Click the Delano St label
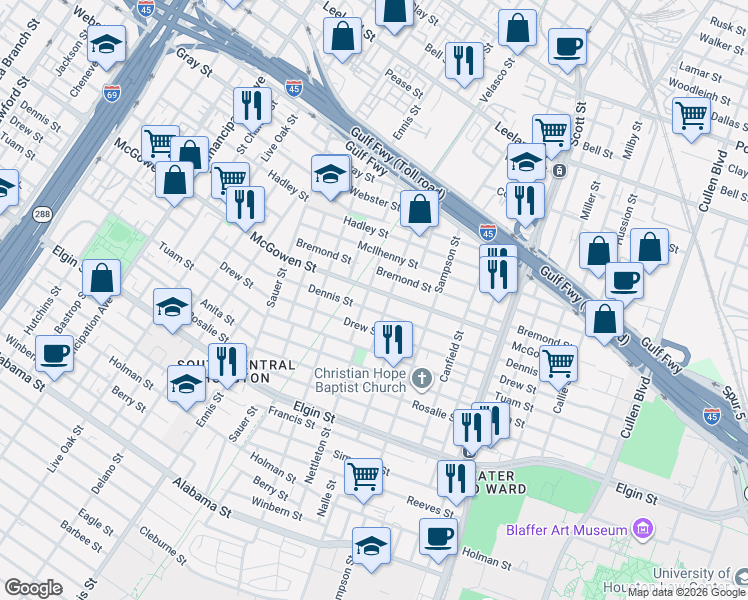 click(x=107, y=474)
